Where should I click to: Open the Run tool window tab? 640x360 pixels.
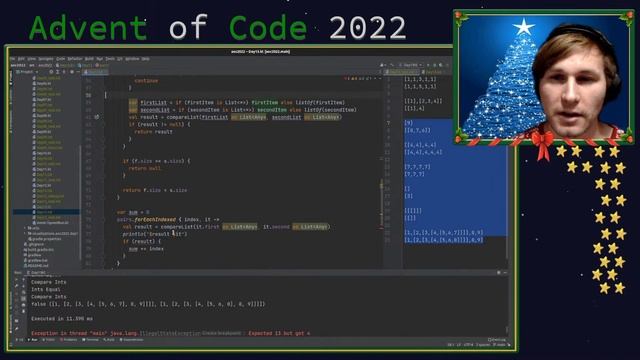click(33, 340)
